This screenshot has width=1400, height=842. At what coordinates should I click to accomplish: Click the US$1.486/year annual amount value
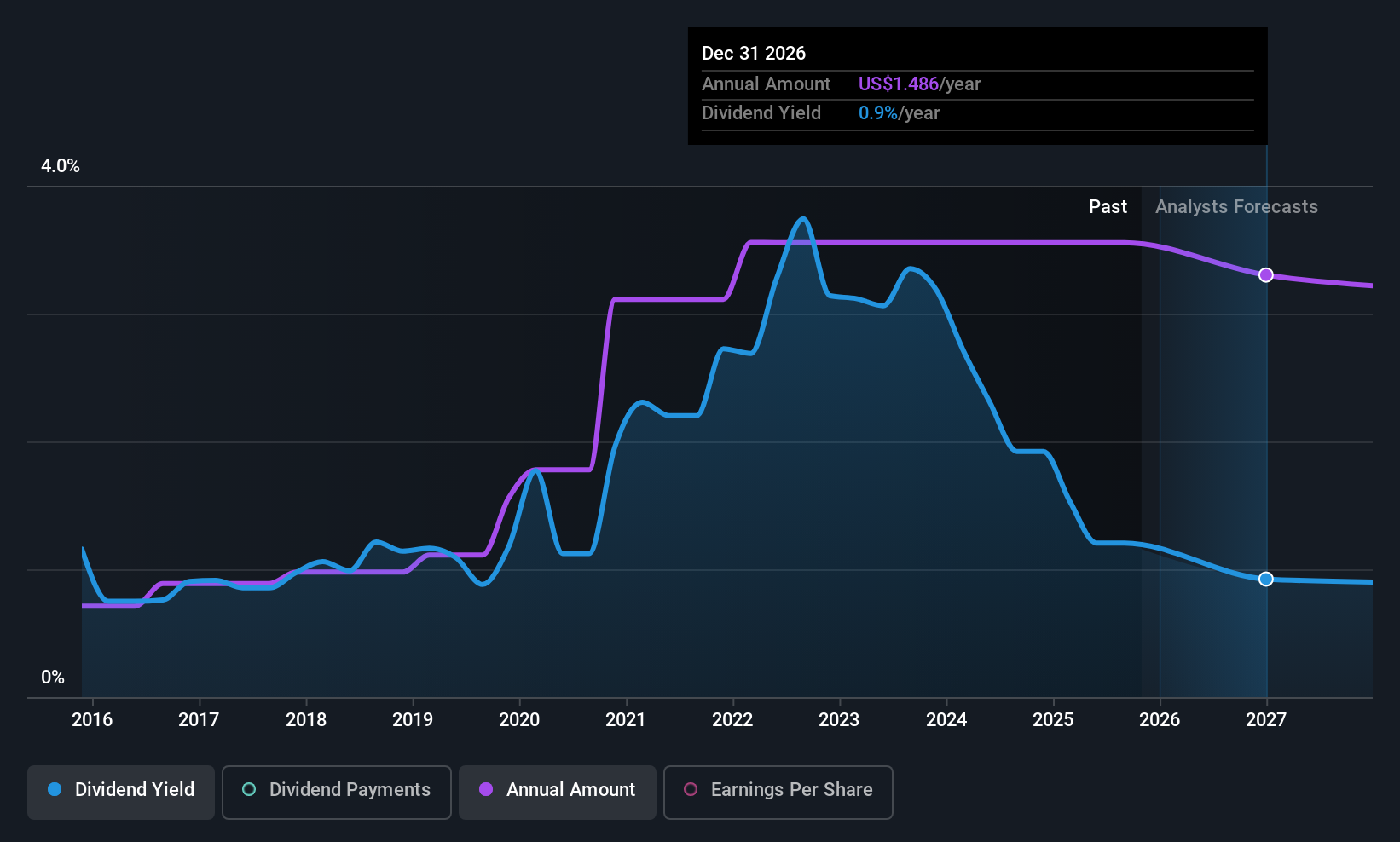pyautogui.click(x=919, y=84)
